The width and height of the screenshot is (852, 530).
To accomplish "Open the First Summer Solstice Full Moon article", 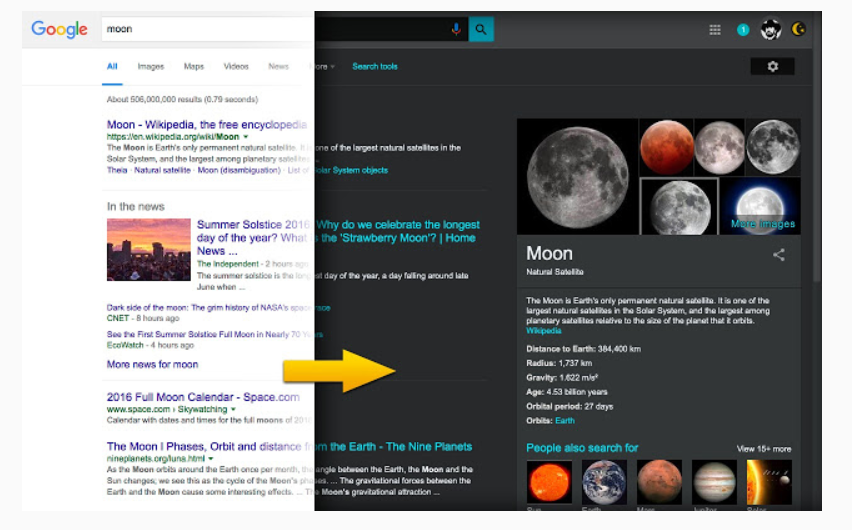I will pos(215,334).
